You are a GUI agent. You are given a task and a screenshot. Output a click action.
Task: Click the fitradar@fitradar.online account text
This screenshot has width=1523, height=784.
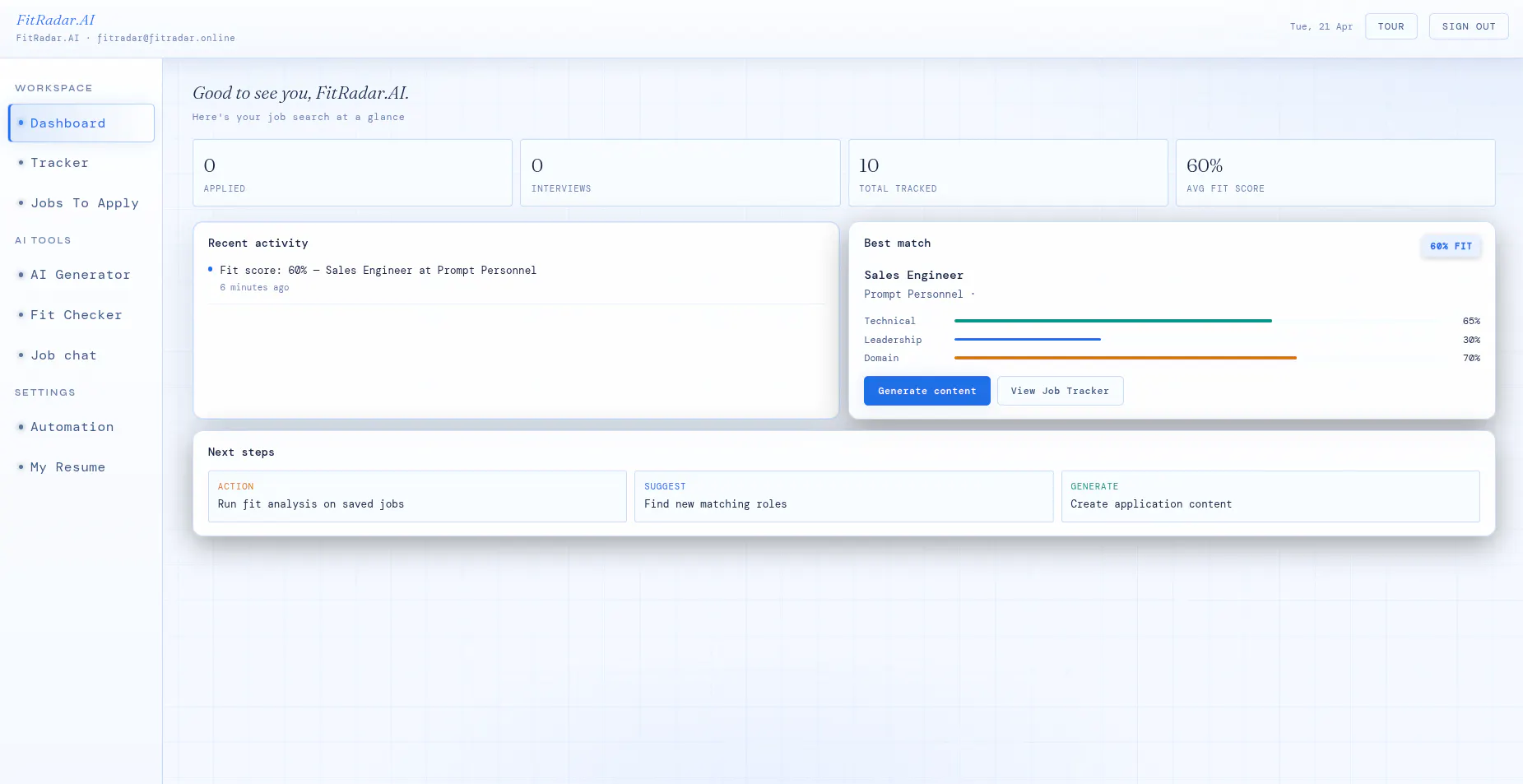coord(165,38)
